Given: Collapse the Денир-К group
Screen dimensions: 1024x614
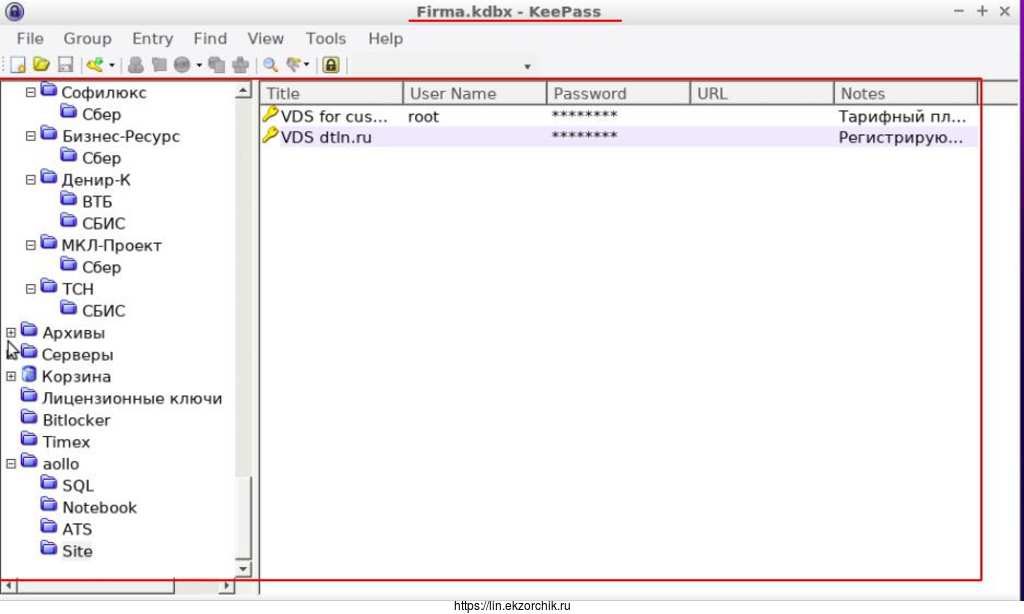Looking at the screenshot, I should [x=31, y=180].
